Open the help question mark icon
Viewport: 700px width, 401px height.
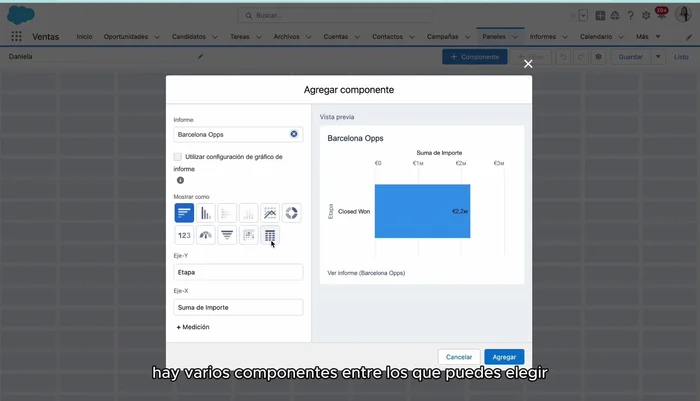coord(630,16)
